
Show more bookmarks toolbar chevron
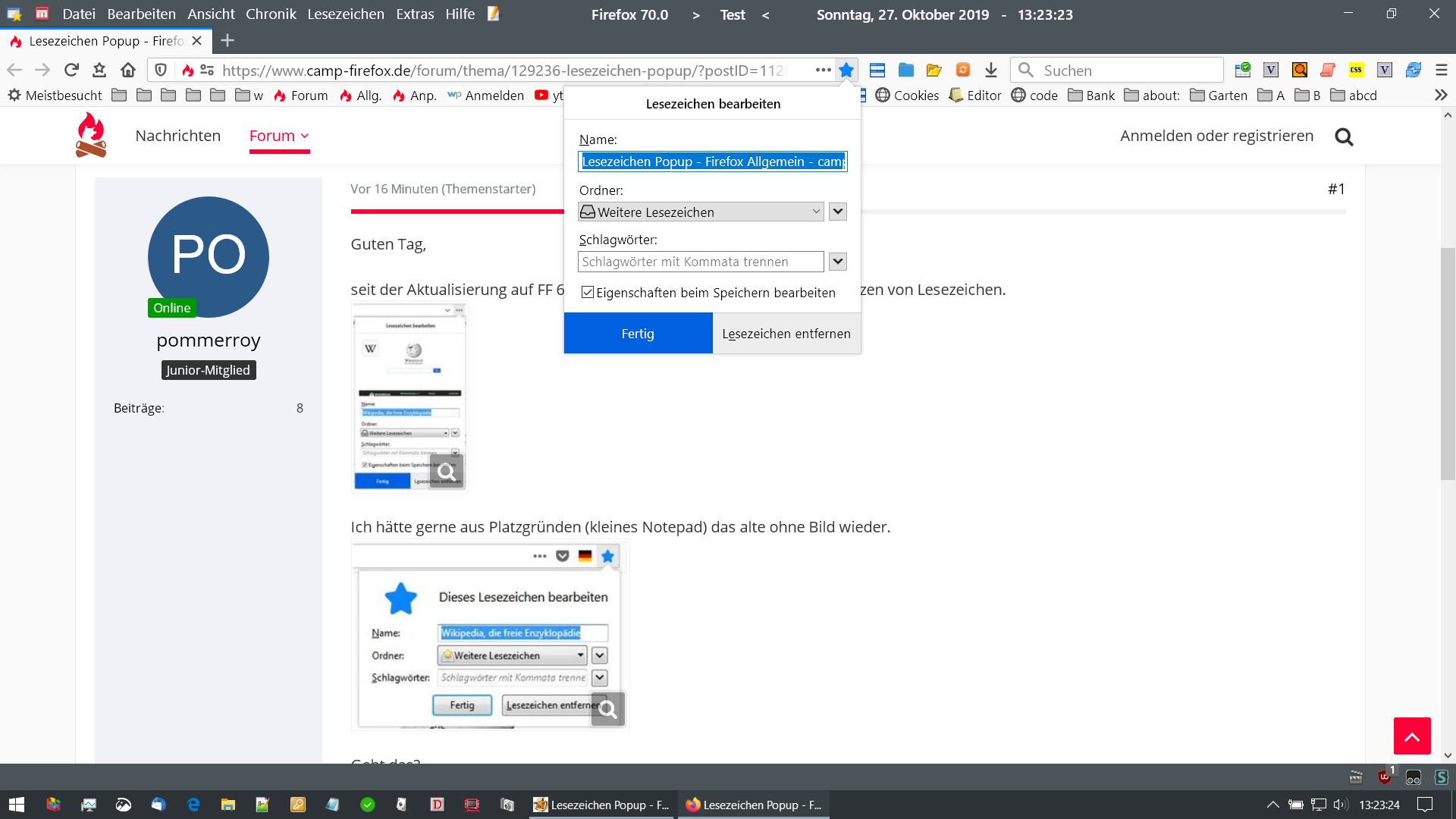tap(1441, 96)
